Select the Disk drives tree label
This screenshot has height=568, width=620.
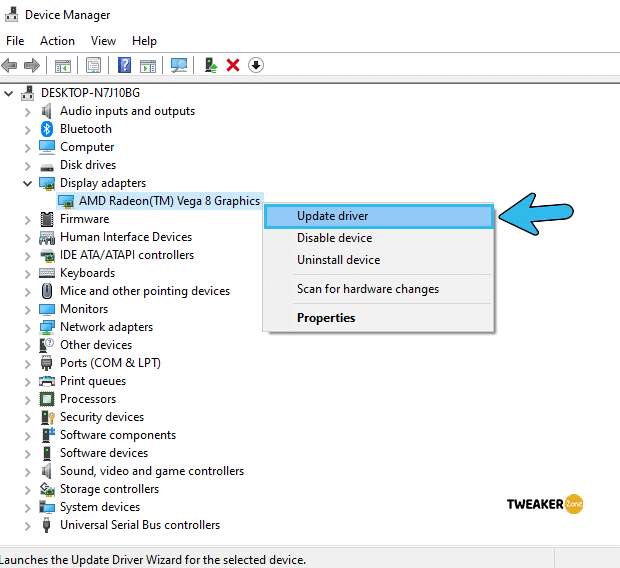88,165
